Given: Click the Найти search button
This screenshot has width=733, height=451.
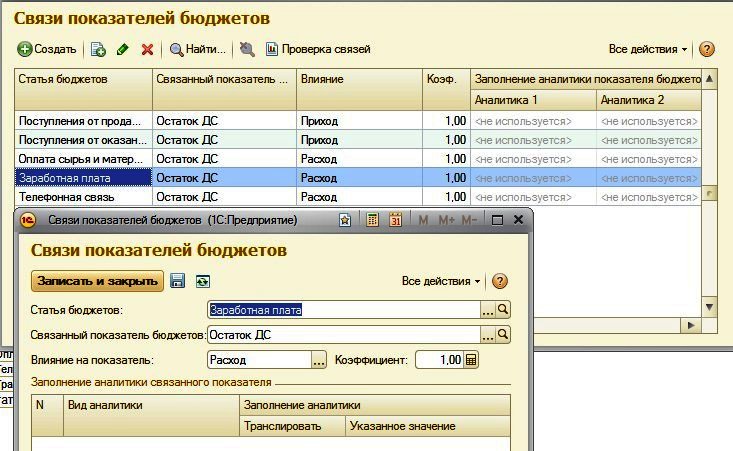Looking at the screenshot, I should click(x=198, y=49).
